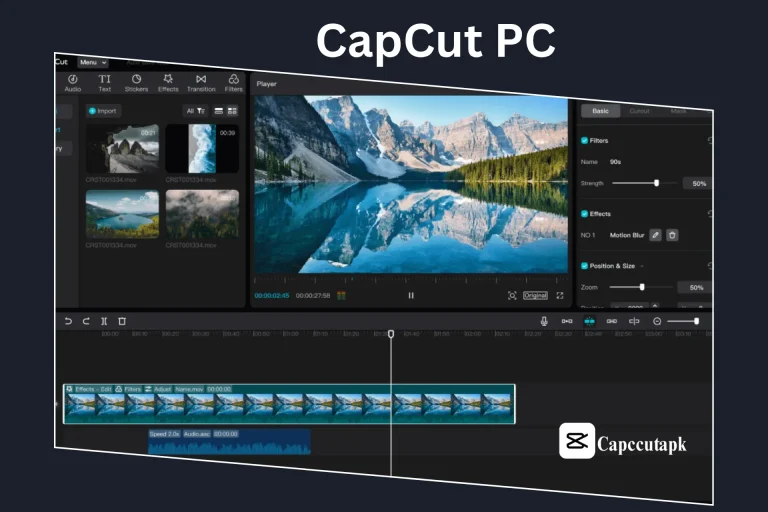The height and width of the screenshot is (512, 768).
Task: Adjust the Zoom slider in properties
Action: pos(641,287)
